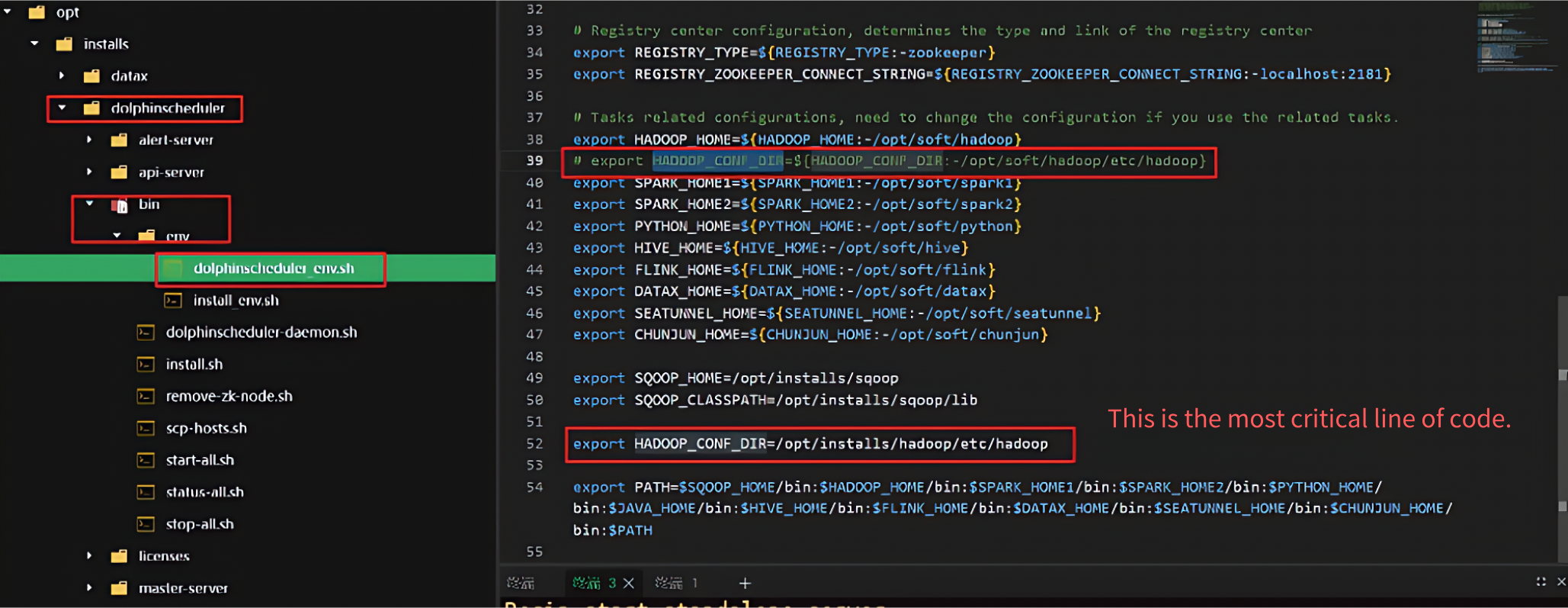Click the opt folder icon
Image resolution: width=1568 pixels, height=608 pixels.
[37, 12]
